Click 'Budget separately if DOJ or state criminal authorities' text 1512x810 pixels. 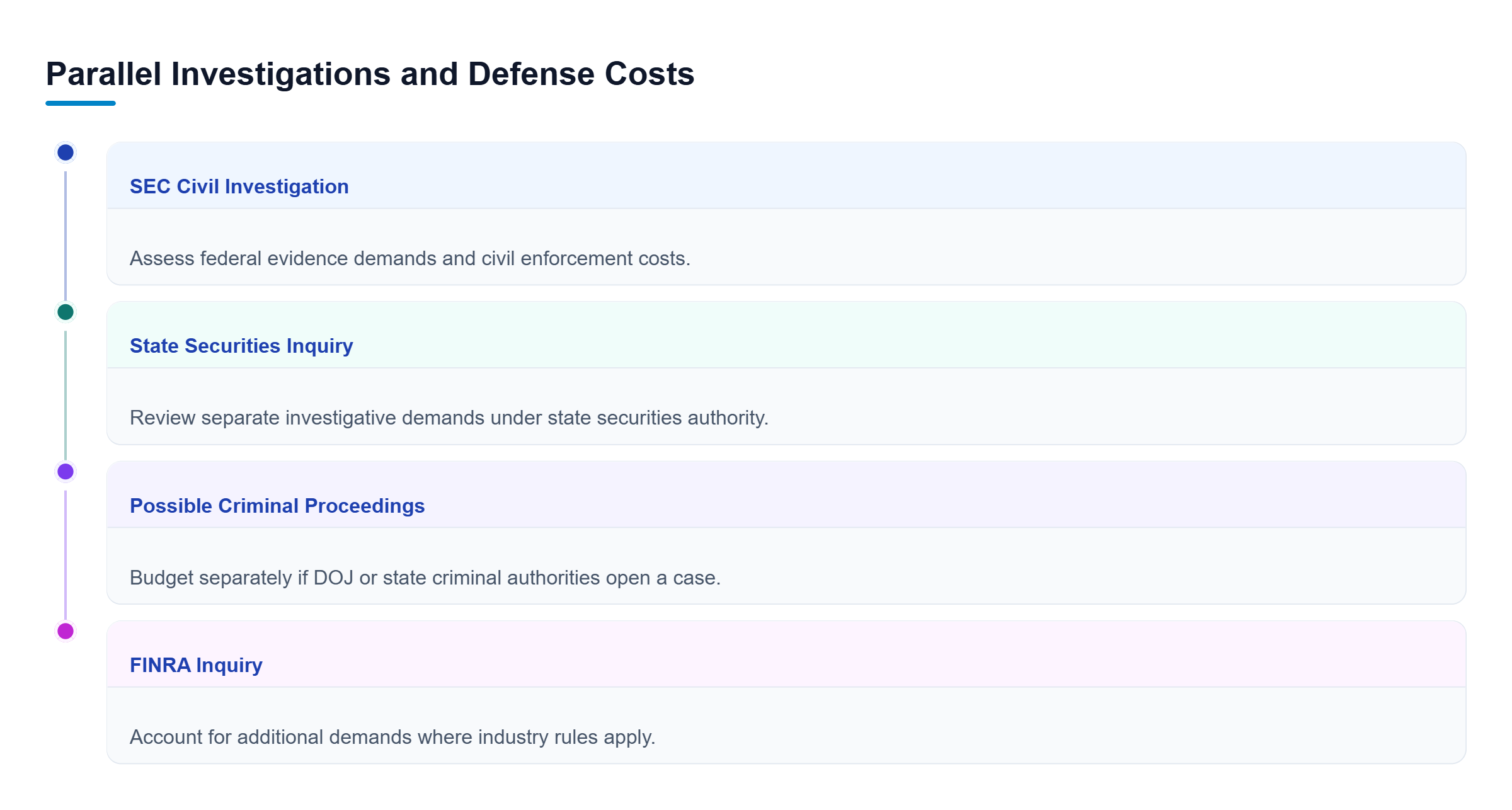point(365,578)
